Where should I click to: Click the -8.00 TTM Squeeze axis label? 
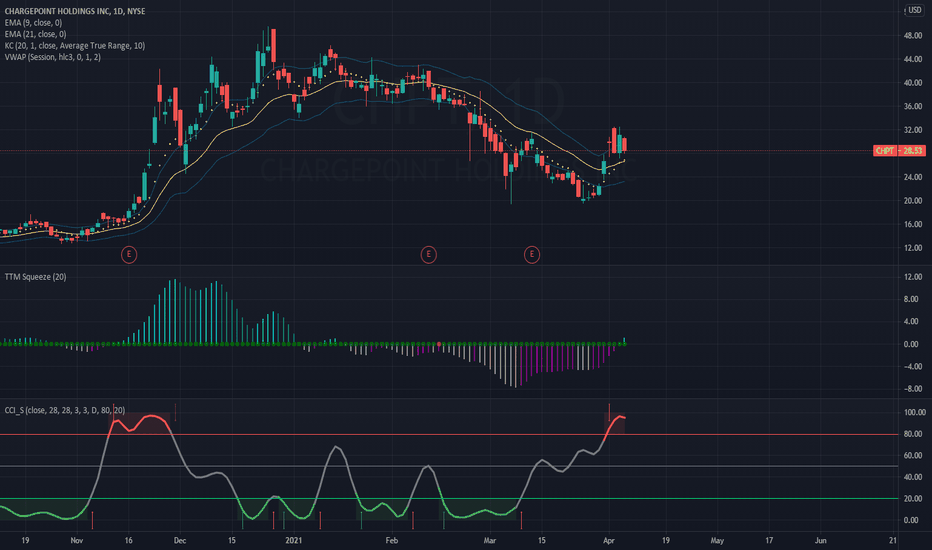click(x=912, y=389)
